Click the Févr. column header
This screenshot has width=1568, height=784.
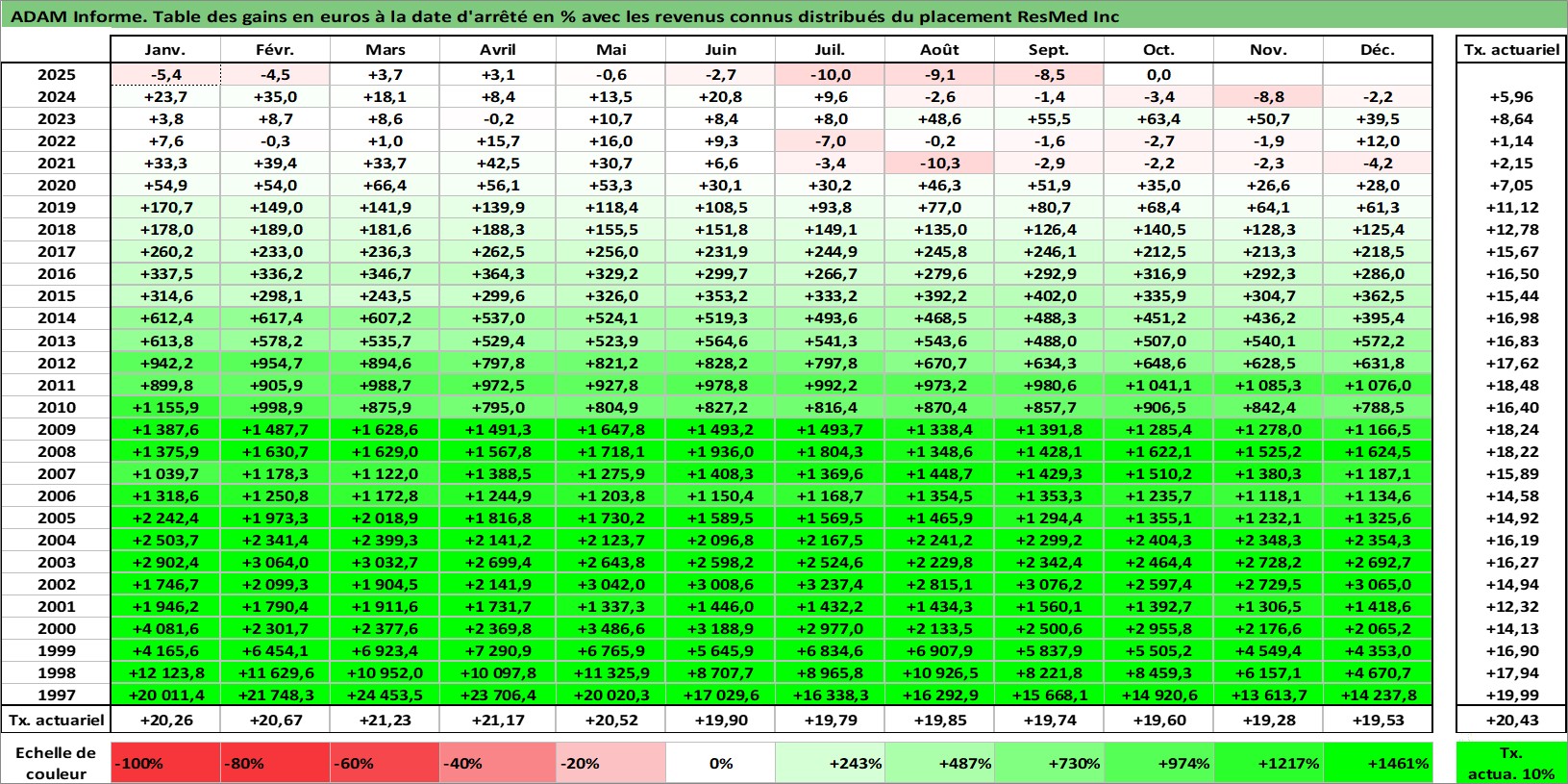coord(276,49)
